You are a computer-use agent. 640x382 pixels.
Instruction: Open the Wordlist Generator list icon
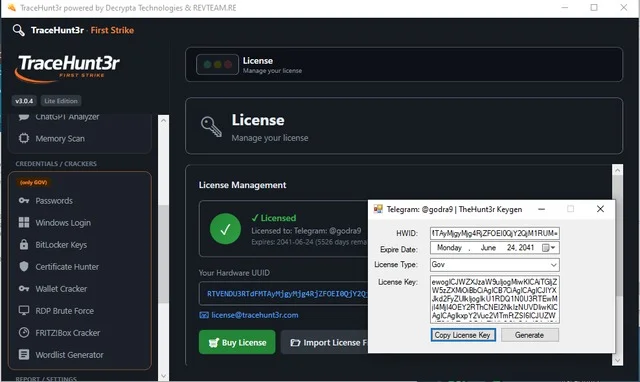[x=24, y=355]
